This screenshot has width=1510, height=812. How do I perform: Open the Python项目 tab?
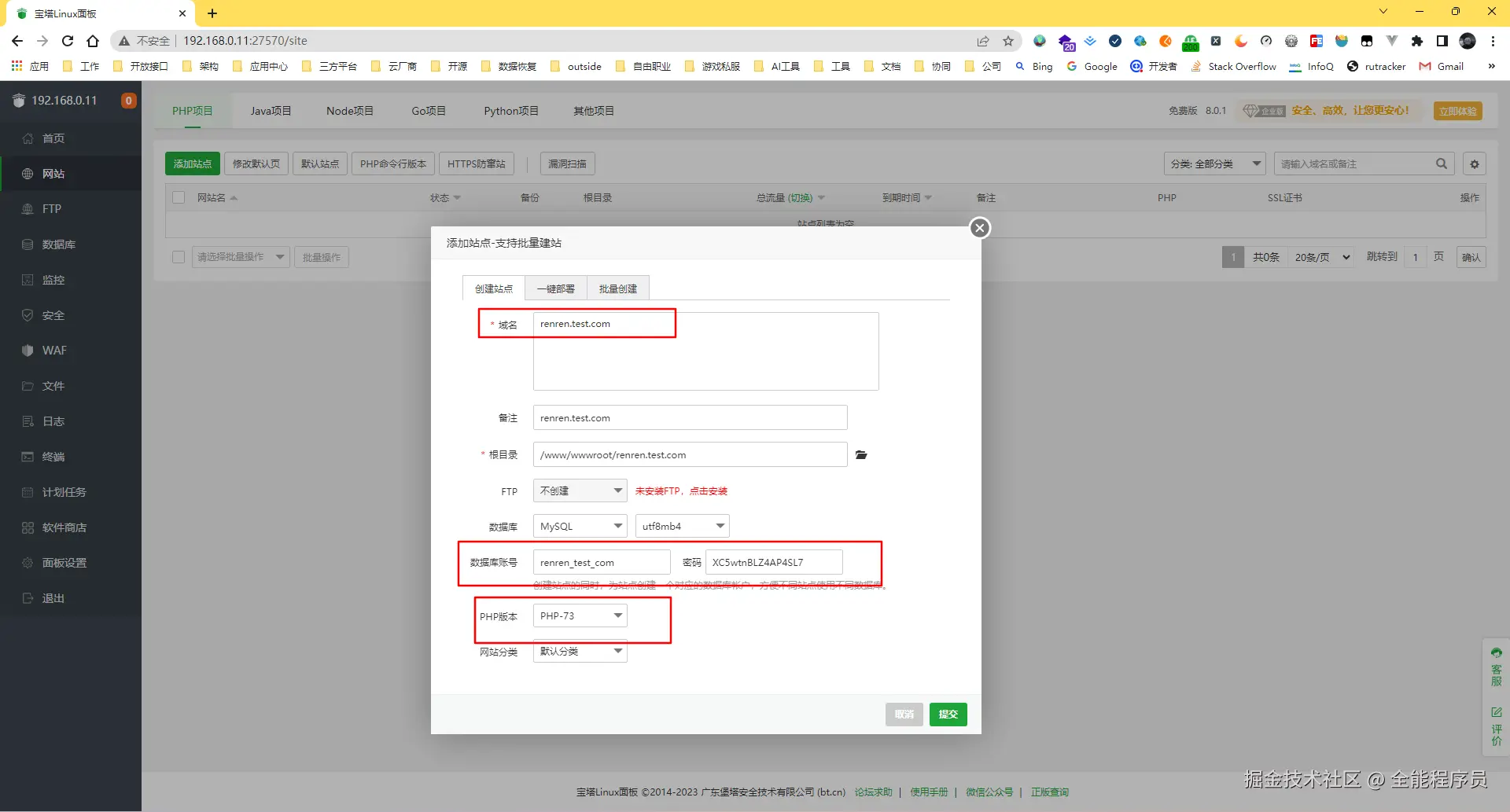[x=511, y=111]
